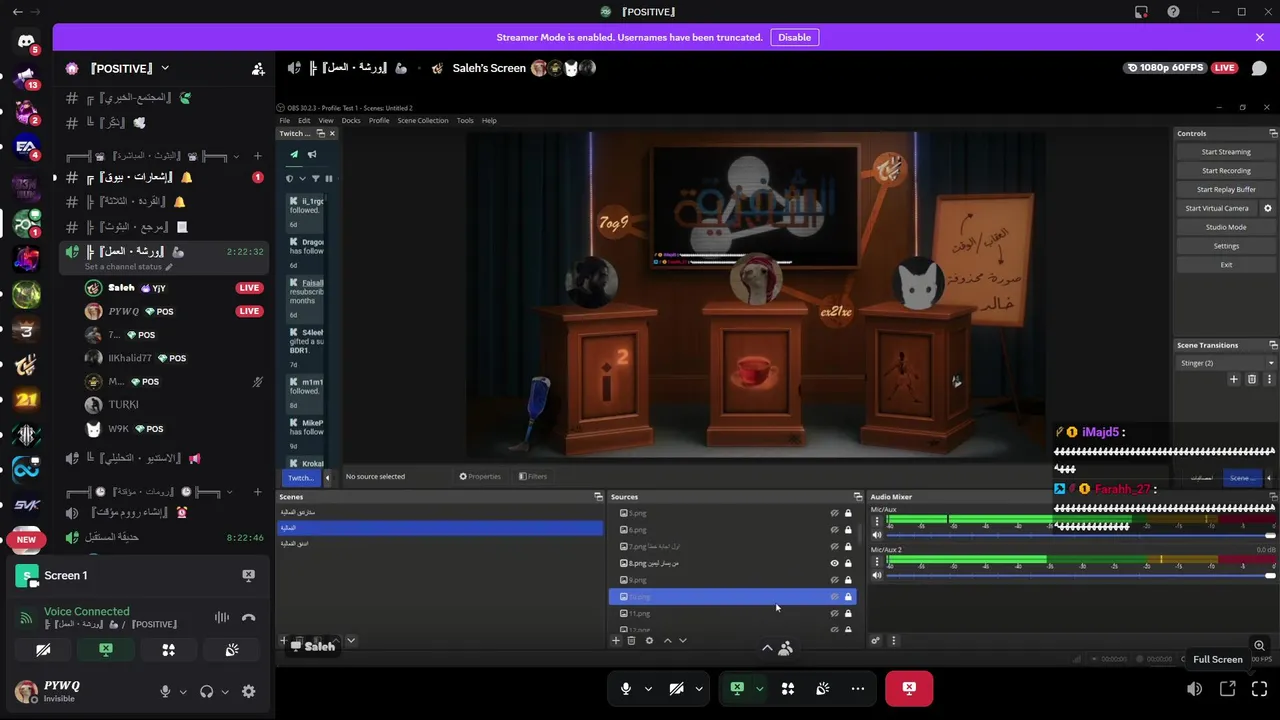Go back with the title bar back arrow
Image resolution: width=1280 pixels, height=720 pixels.
[17, 12]
